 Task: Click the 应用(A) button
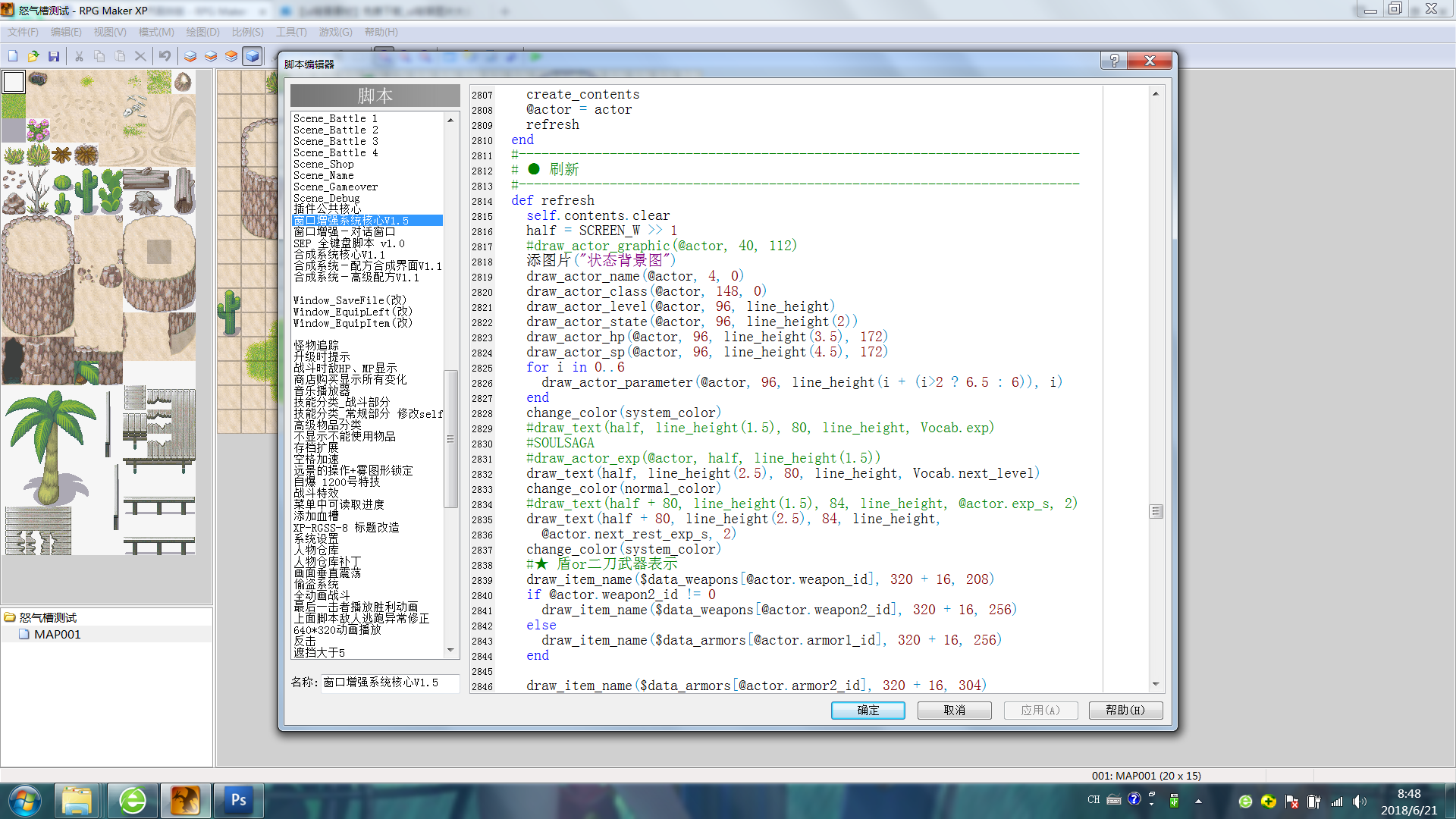click(1040, 711)
